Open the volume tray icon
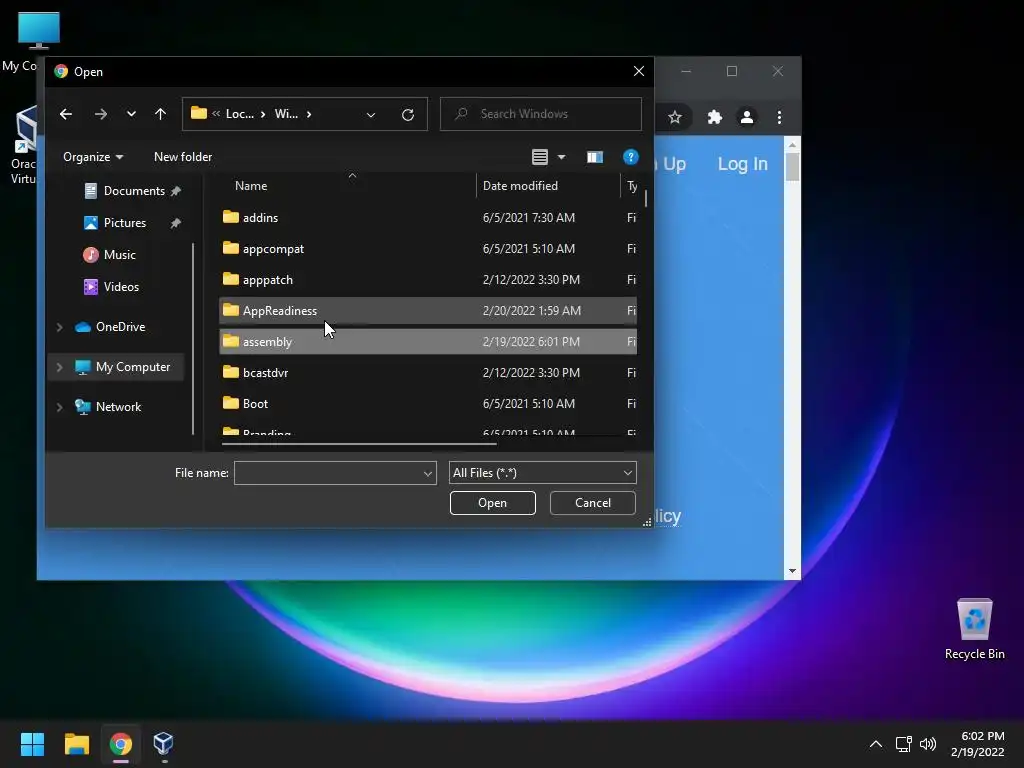Screen dimensions: 1024x768 pos(927,744)
